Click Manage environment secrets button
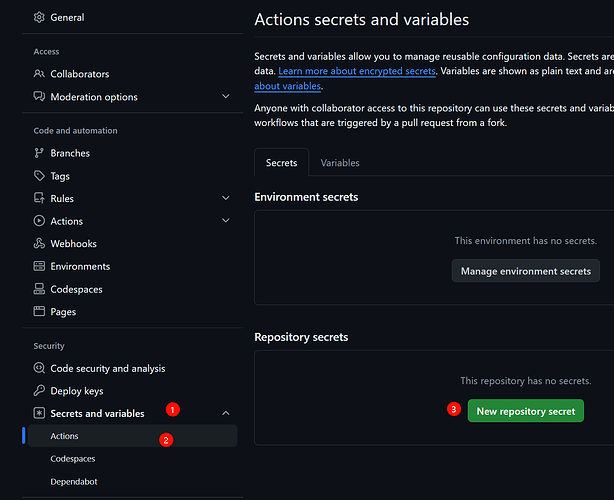 pyautogui.click(x=526, y=271)
